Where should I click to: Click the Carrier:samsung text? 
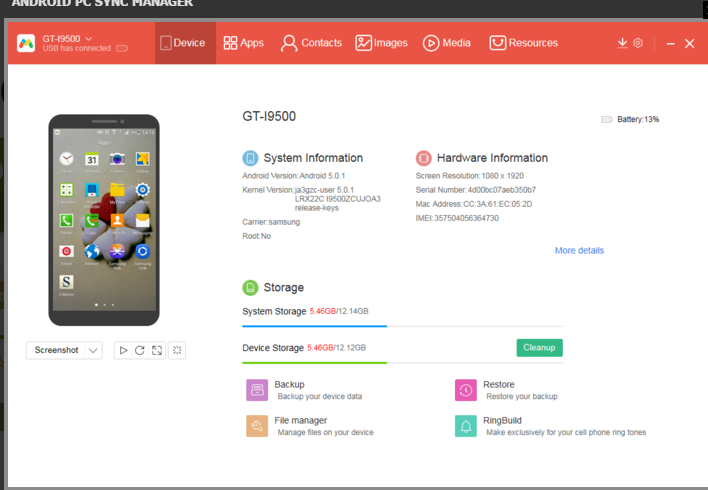271,222
